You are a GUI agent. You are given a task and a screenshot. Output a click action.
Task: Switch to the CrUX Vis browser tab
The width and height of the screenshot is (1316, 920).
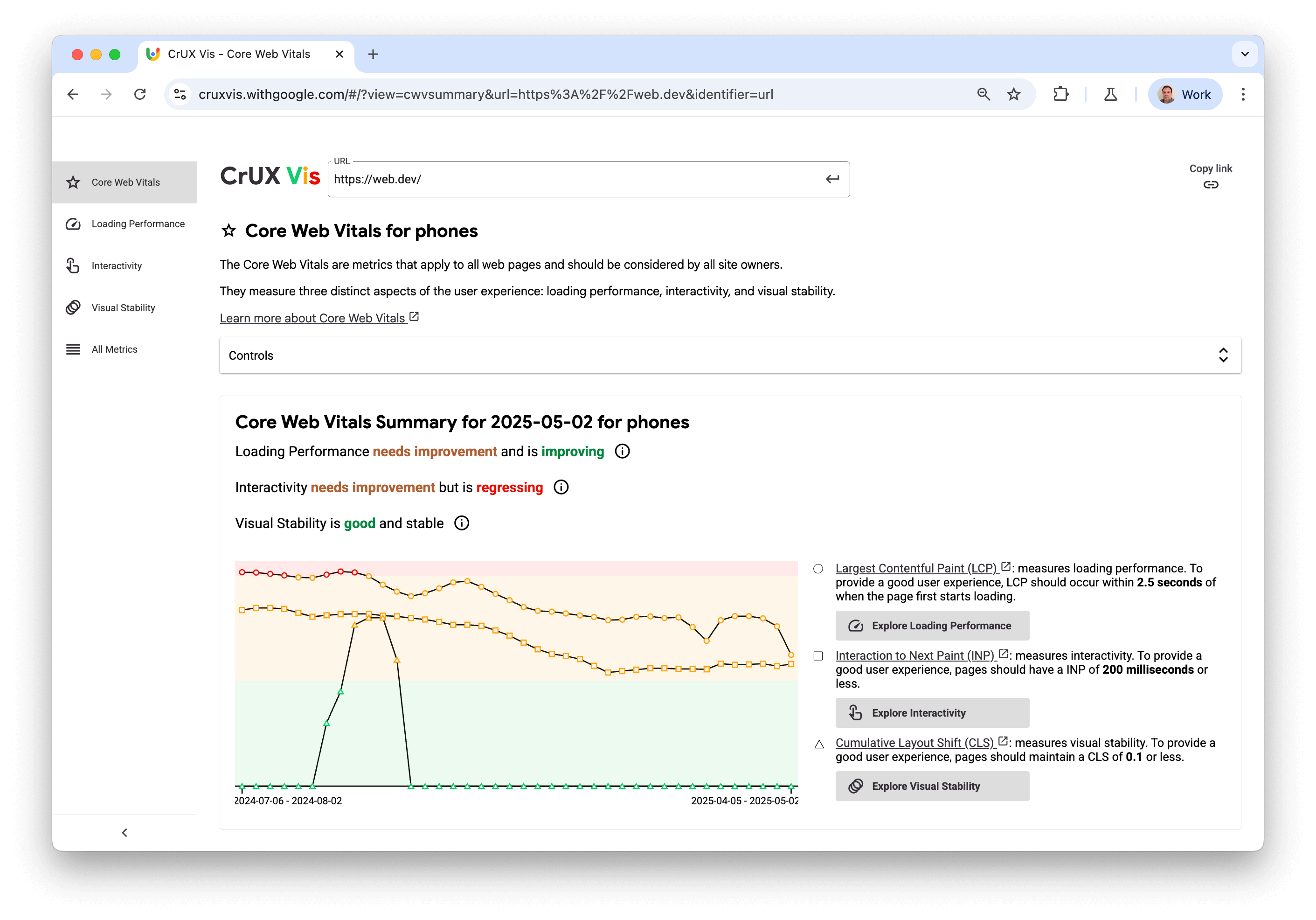pyautogui.click(x=239, y=54)
